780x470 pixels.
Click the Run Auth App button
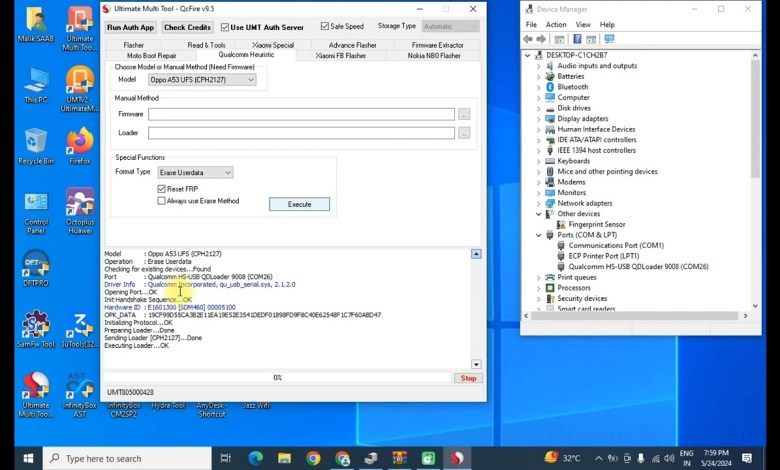coord(130,27)
